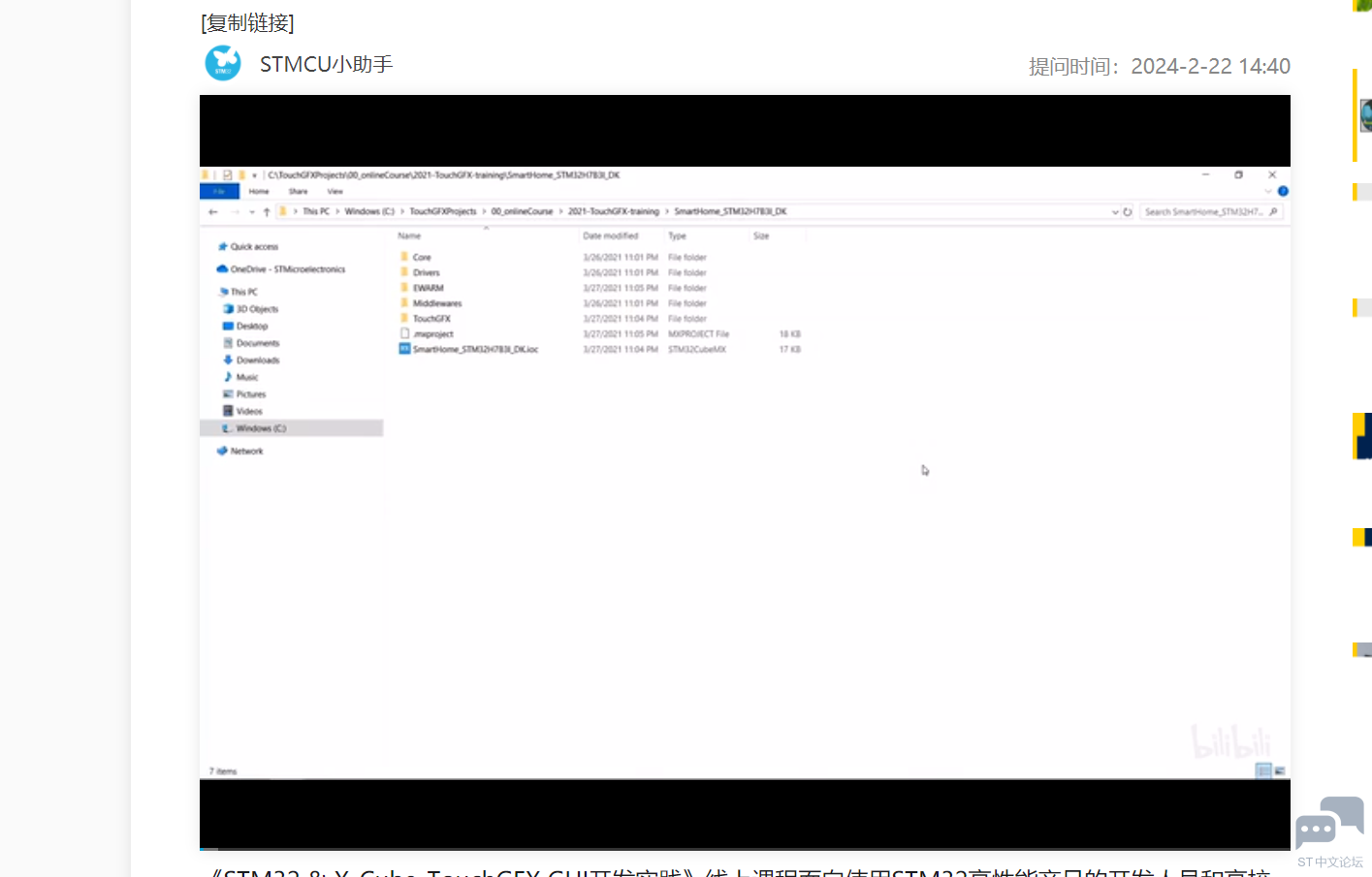Screen dimensions: 1372x877
Task: Sort by Date modified column header
Action: 611,235
